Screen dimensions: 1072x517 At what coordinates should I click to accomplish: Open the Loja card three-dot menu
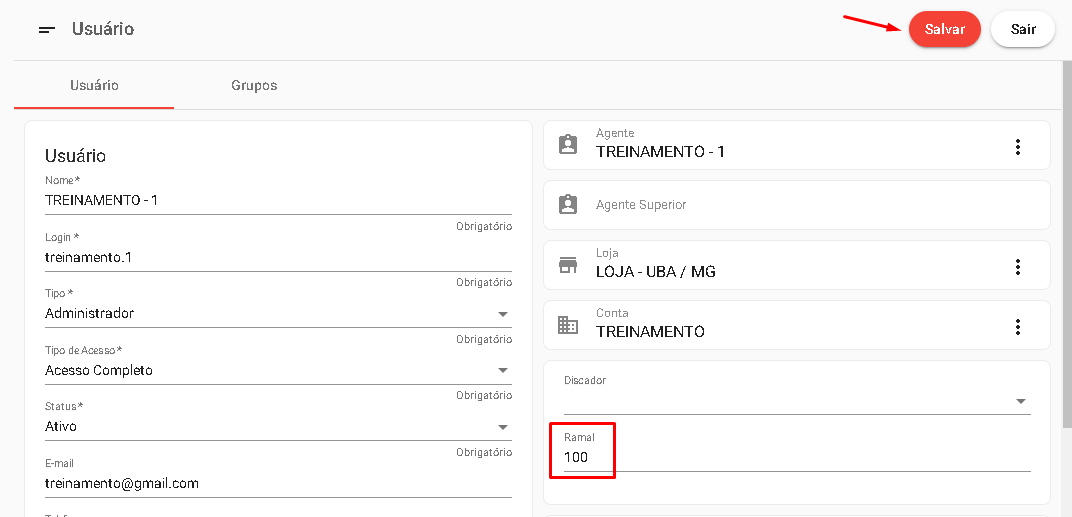(1018, 267)
